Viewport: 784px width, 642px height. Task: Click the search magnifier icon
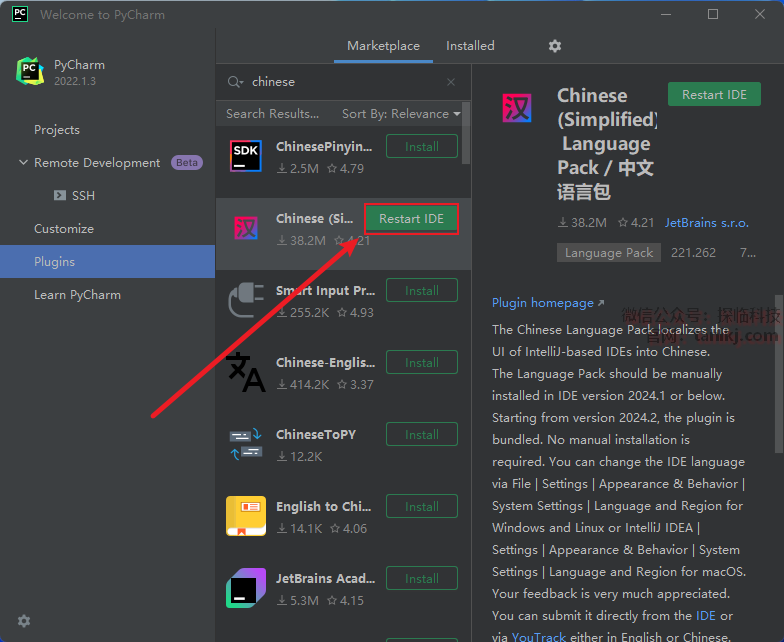(x=235, y=82)
